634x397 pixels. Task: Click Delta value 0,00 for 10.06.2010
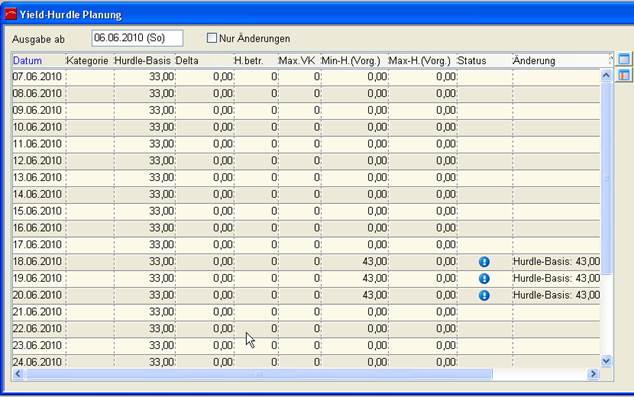pos(223,127)
